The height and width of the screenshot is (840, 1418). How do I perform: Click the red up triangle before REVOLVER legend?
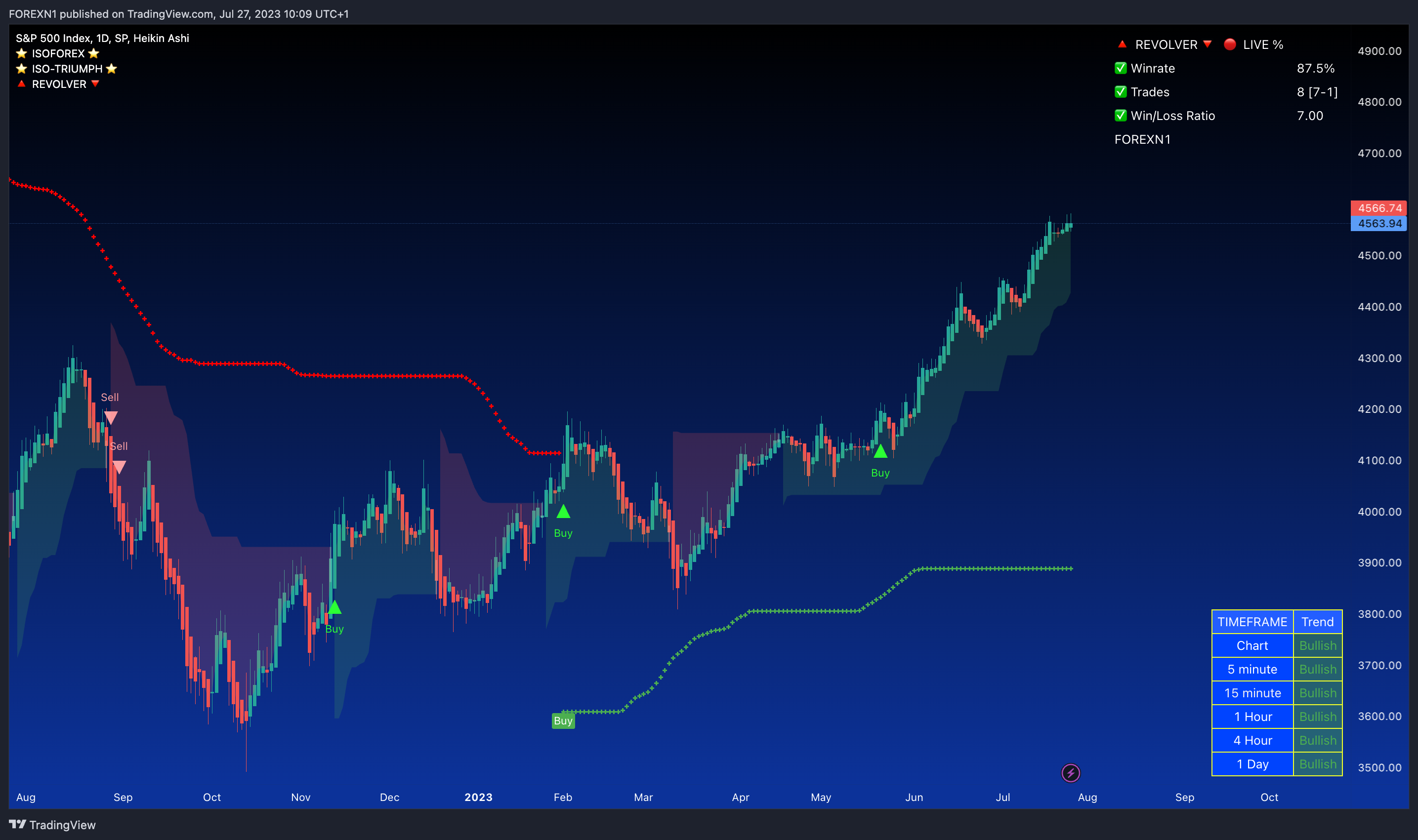point(22,83)
